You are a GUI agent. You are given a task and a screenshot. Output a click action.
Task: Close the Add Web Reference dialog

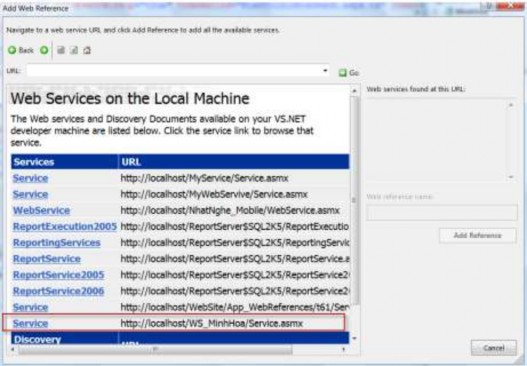tap(511, 6)
